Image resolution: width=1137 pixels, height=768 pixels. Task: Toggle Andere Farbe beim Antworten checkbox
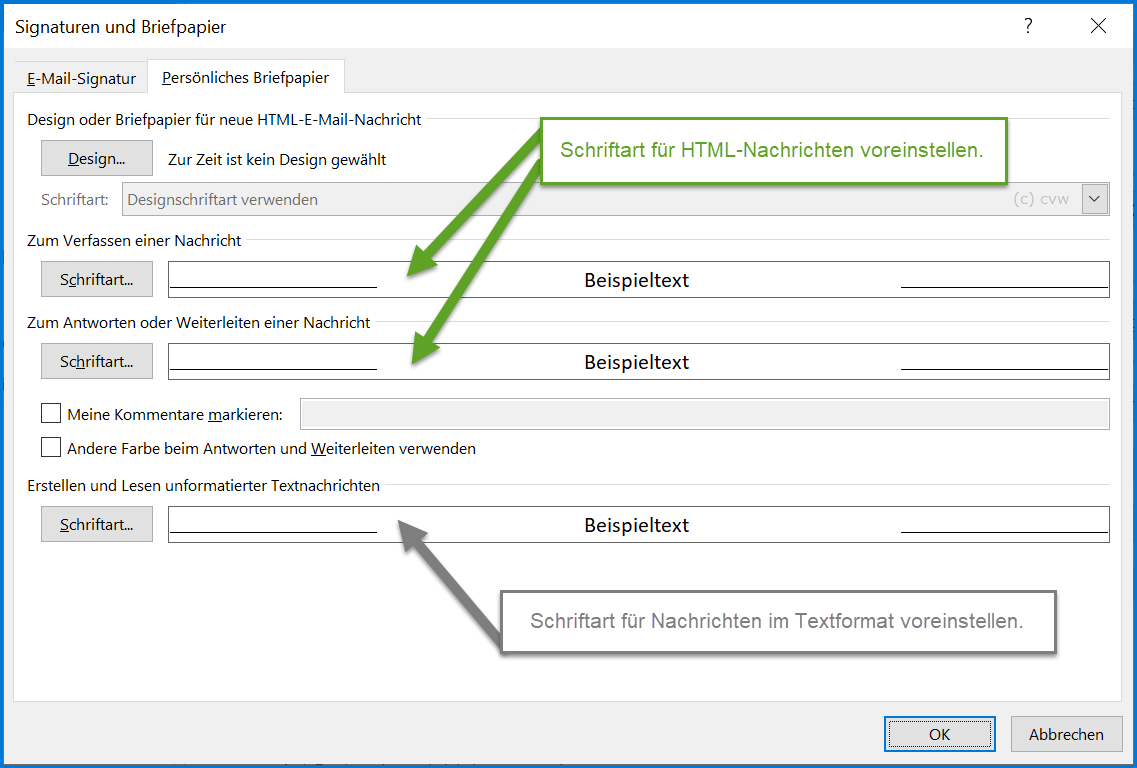tap(51, 447)
